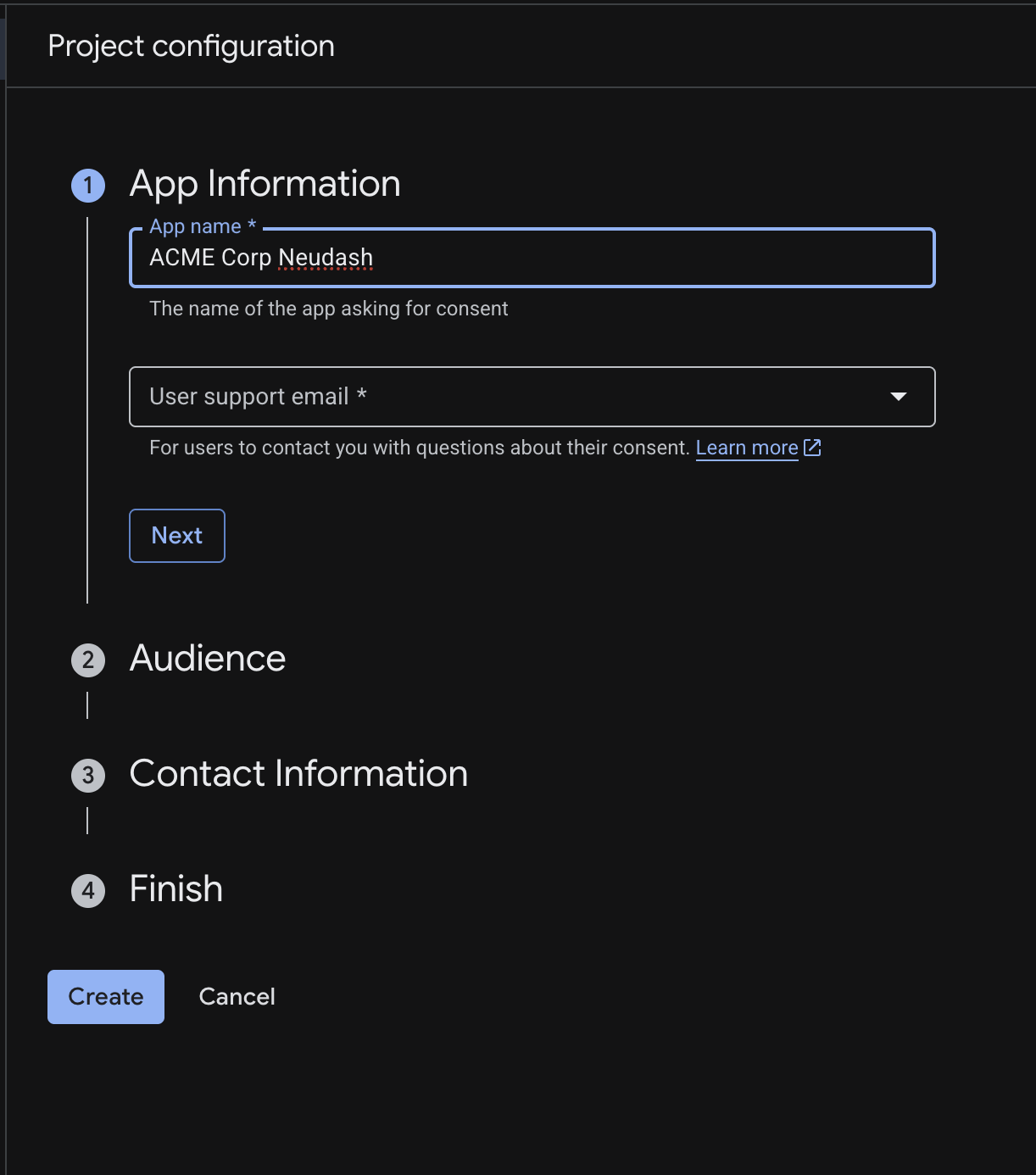
Task: Open the Finish section
Action: 175,889
